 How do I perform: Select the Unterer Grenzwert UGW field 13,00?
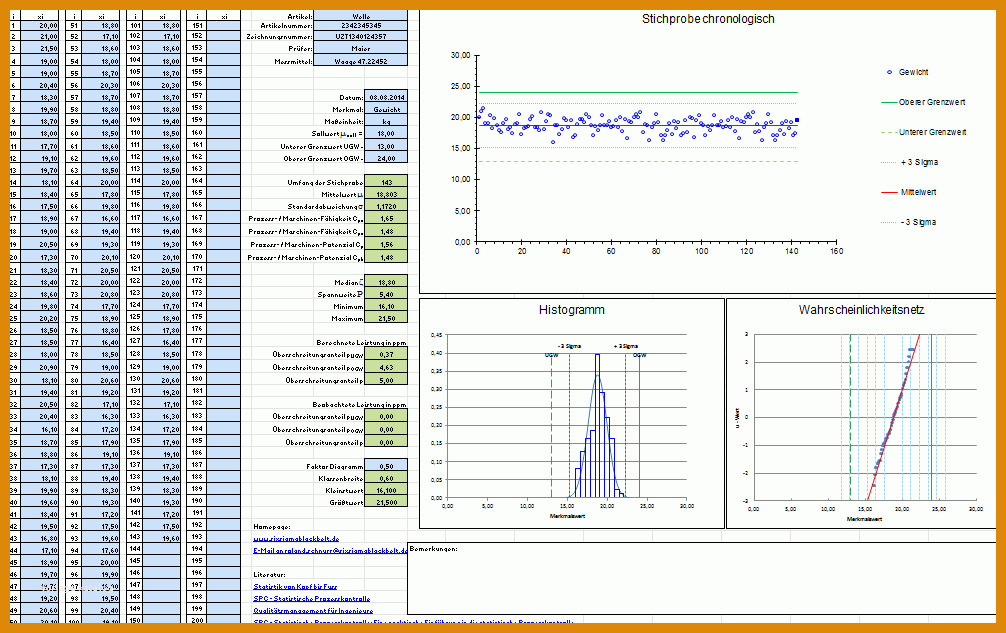point(386,146)
